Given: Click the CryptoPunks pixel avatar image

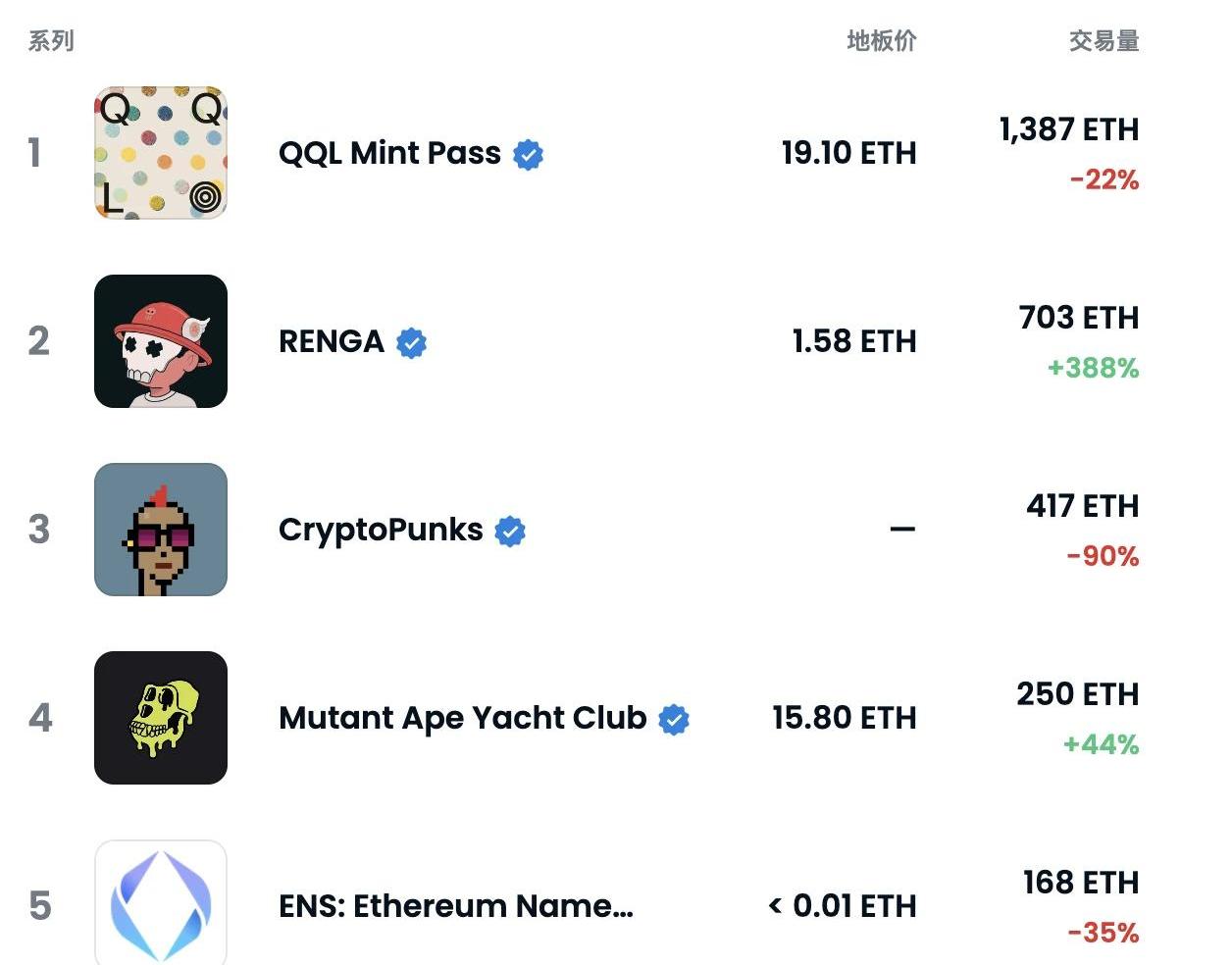Looking at the screenshot, I should (x=161, y=530).
